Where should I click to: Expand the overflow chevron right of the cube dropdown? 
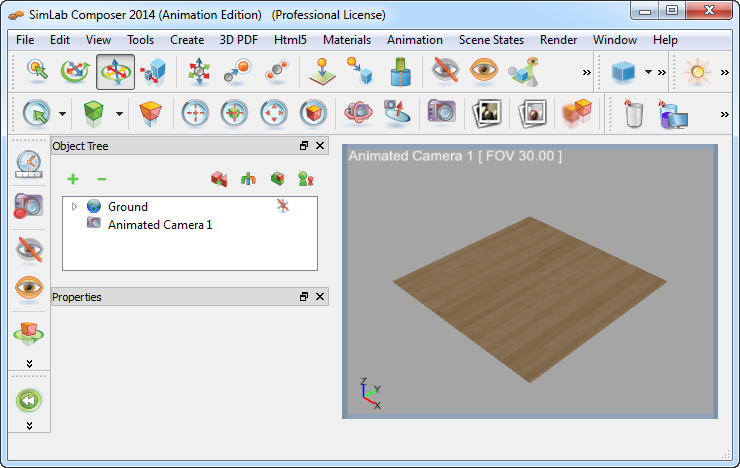662,72
